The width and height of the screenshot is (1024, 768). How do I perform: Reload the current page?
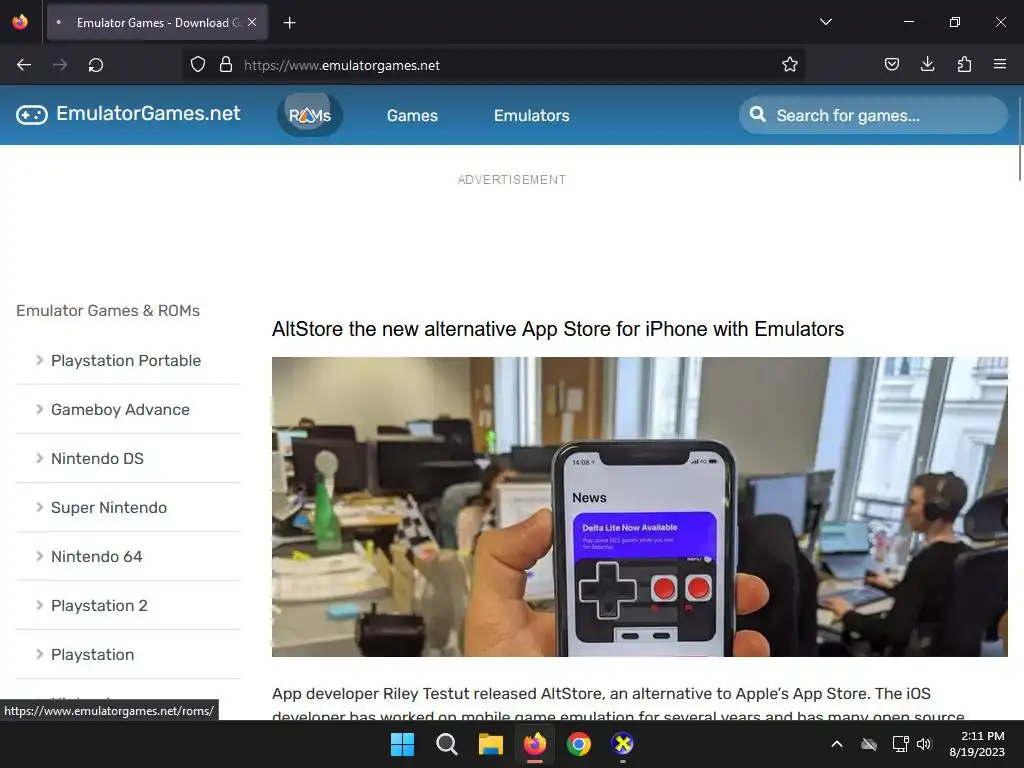[96, 65]
